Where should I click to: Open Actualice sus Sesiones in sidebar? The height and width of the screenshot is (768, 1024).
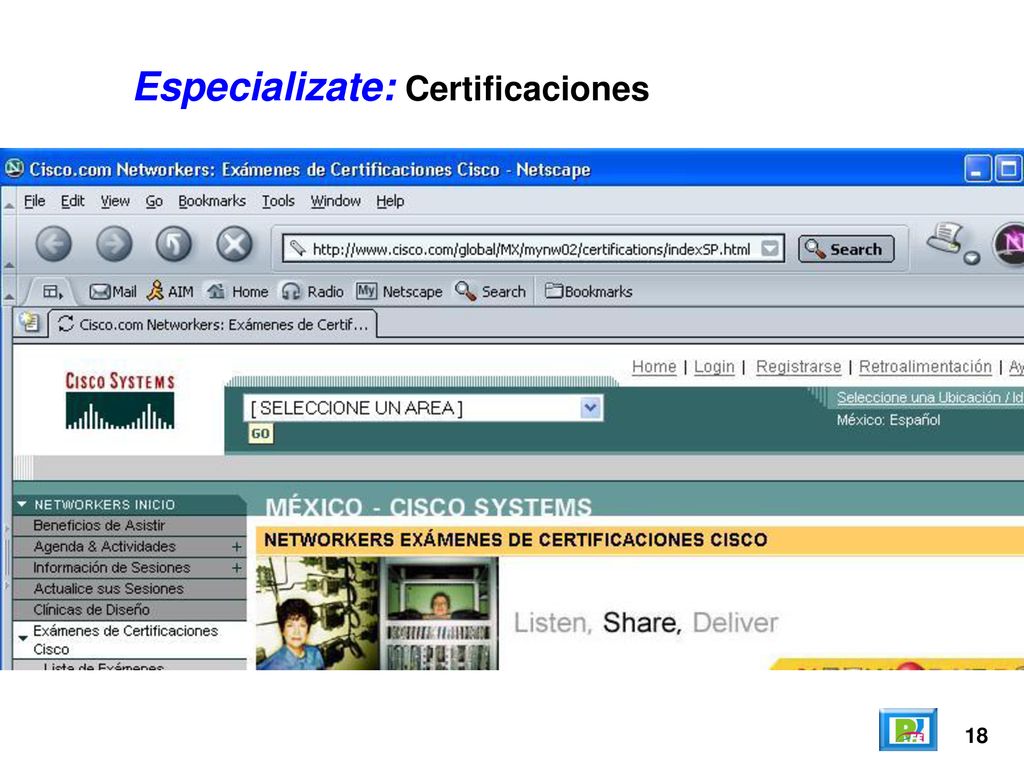[x=130, y=589]
